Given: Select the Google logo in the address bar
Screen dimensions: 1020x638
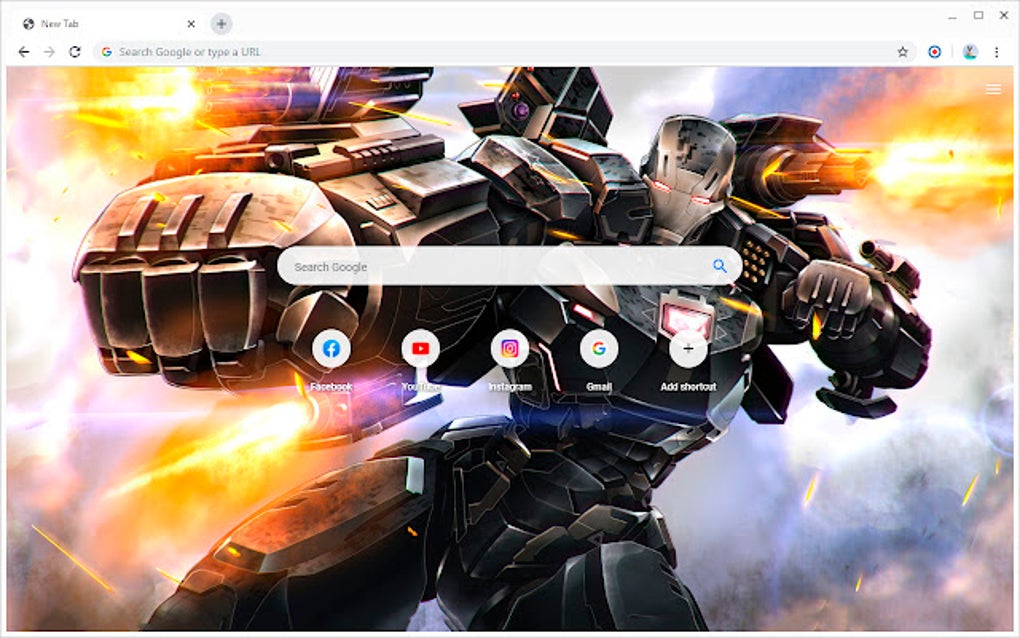Looking at the screenshot, I should (106, 51).
